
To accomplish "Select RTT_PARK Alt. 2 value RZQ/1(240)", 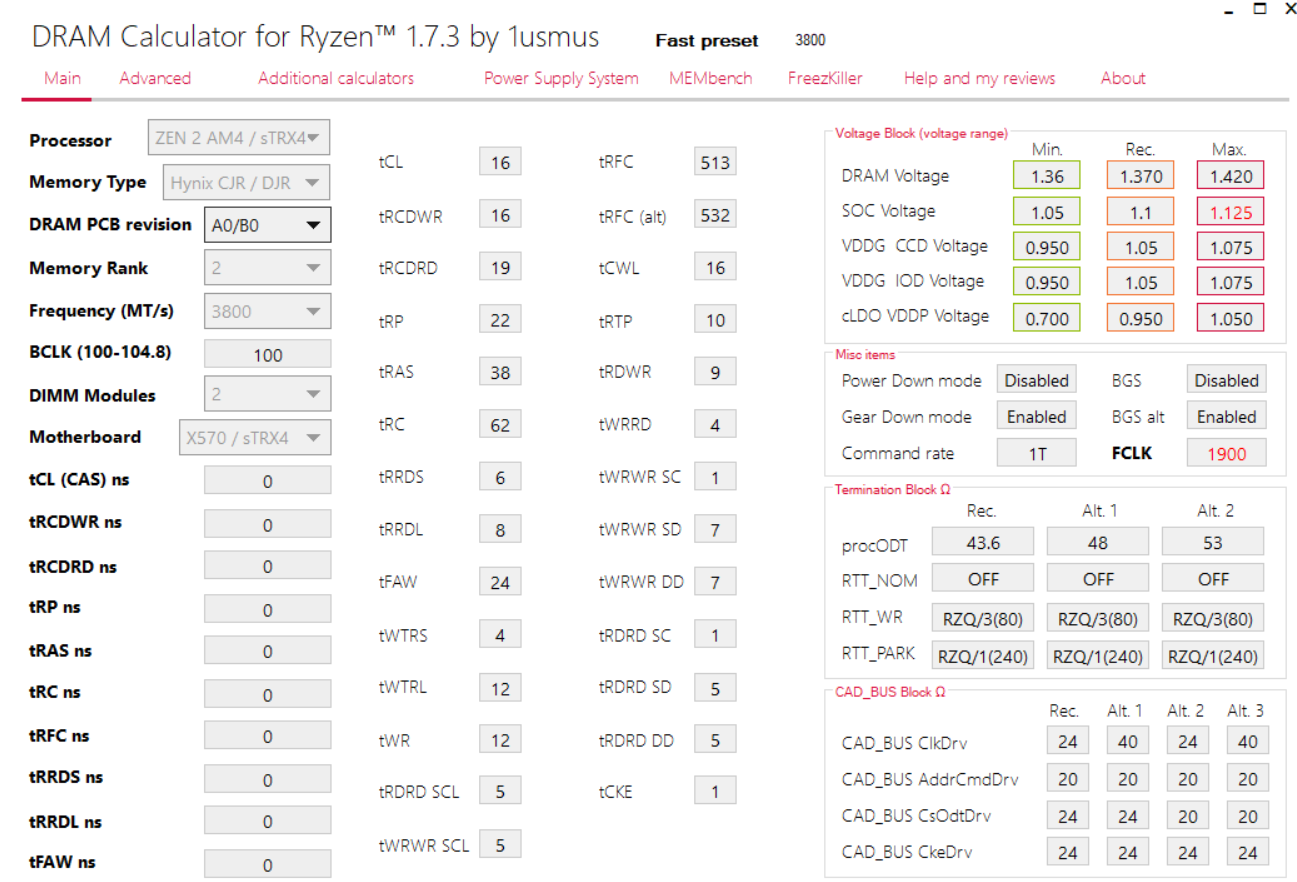I will [1213, 656].
